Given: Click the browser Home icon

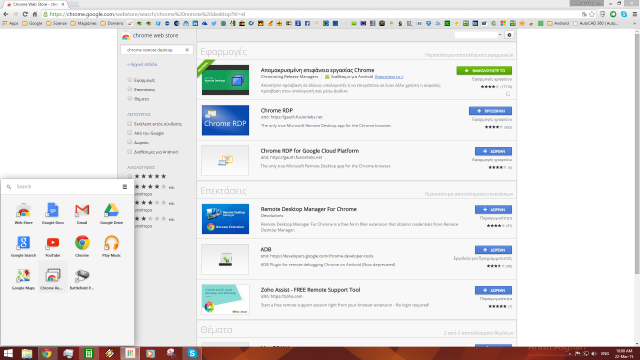Looking at the screenshot, I should [35, 14].
